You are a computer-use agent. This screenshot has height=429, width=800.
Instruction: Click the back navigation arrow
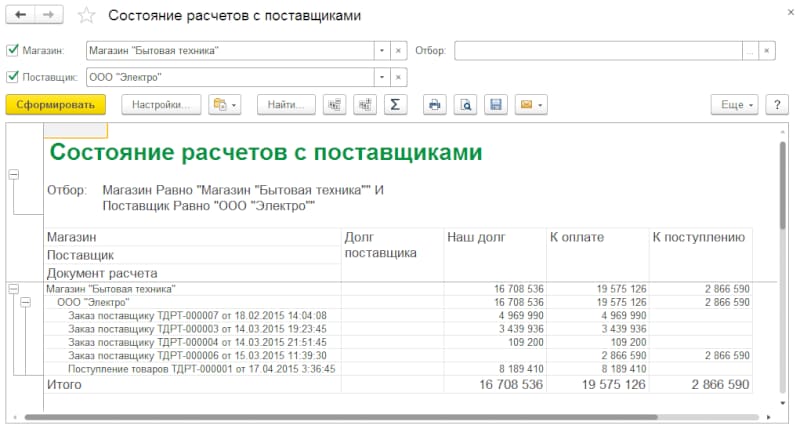point(20,16)
